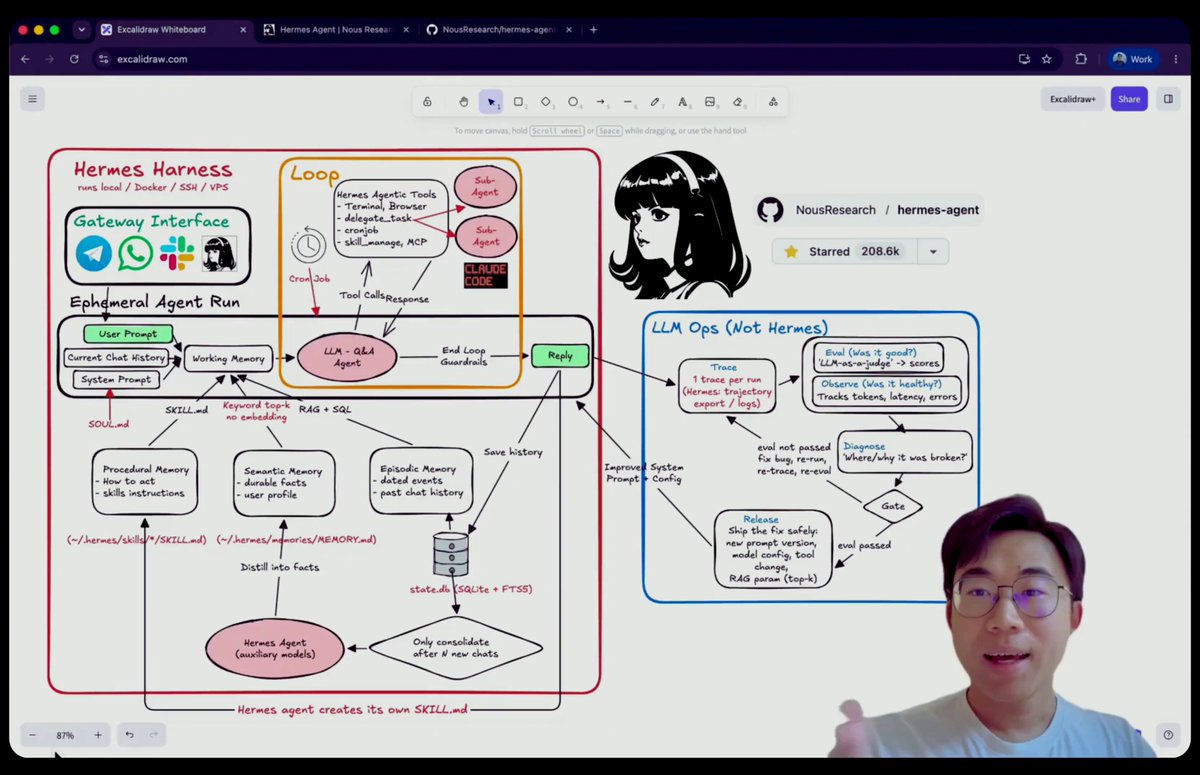The image size is (1200, 775).
Task: Close the Hermes Agent browser tab
Action: (x=406, y=30)
